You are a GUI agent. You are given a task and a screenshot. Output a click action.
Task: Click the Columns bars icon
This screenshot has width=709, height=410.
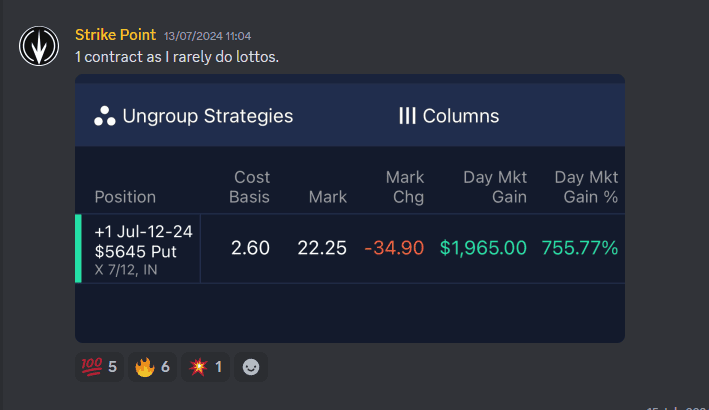[407, 116]
